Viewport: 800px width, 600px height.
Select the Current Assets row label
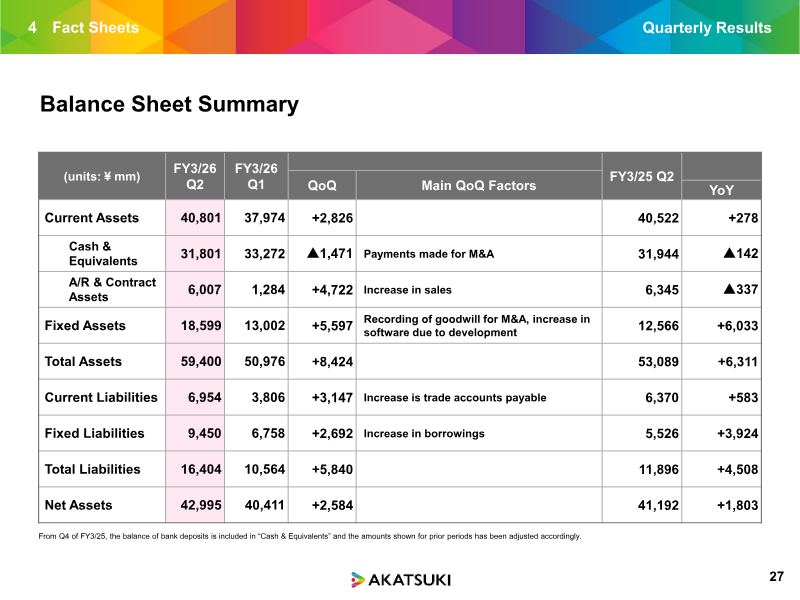92,218
